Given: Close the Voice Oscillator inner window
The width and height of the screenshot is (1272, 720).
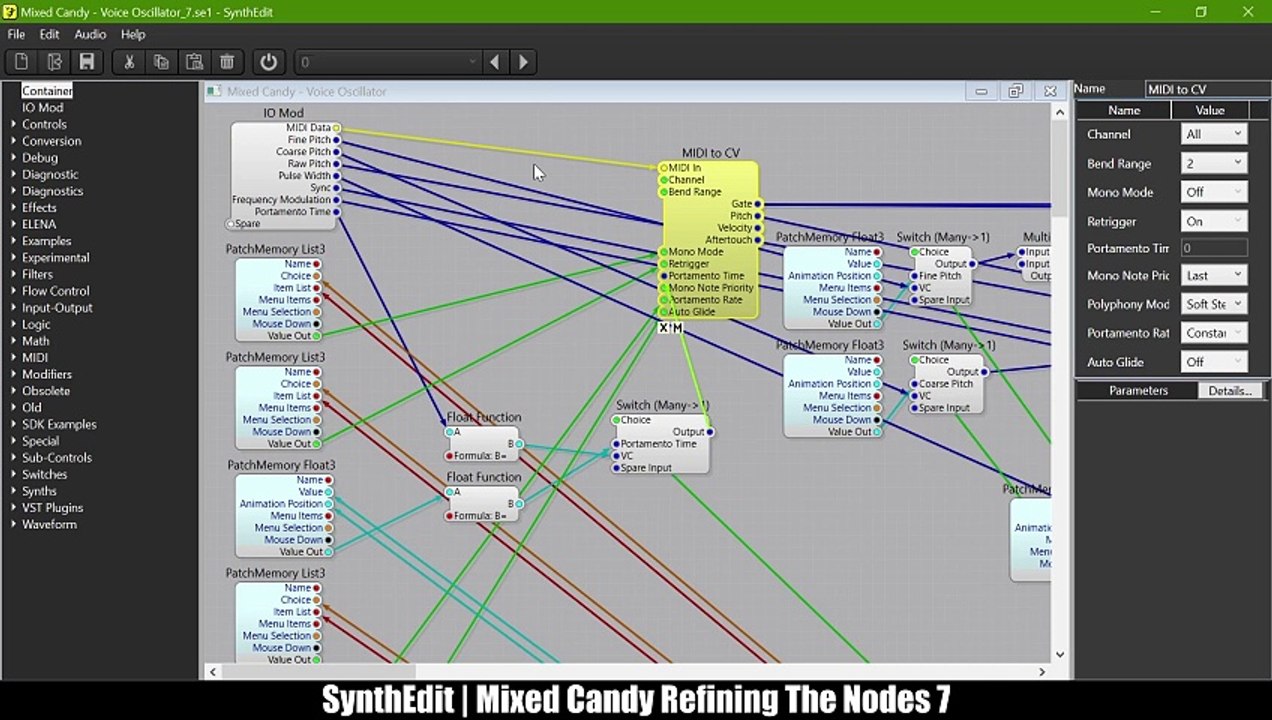Looking at the screenshot, I should click(x=1050, y=91).
